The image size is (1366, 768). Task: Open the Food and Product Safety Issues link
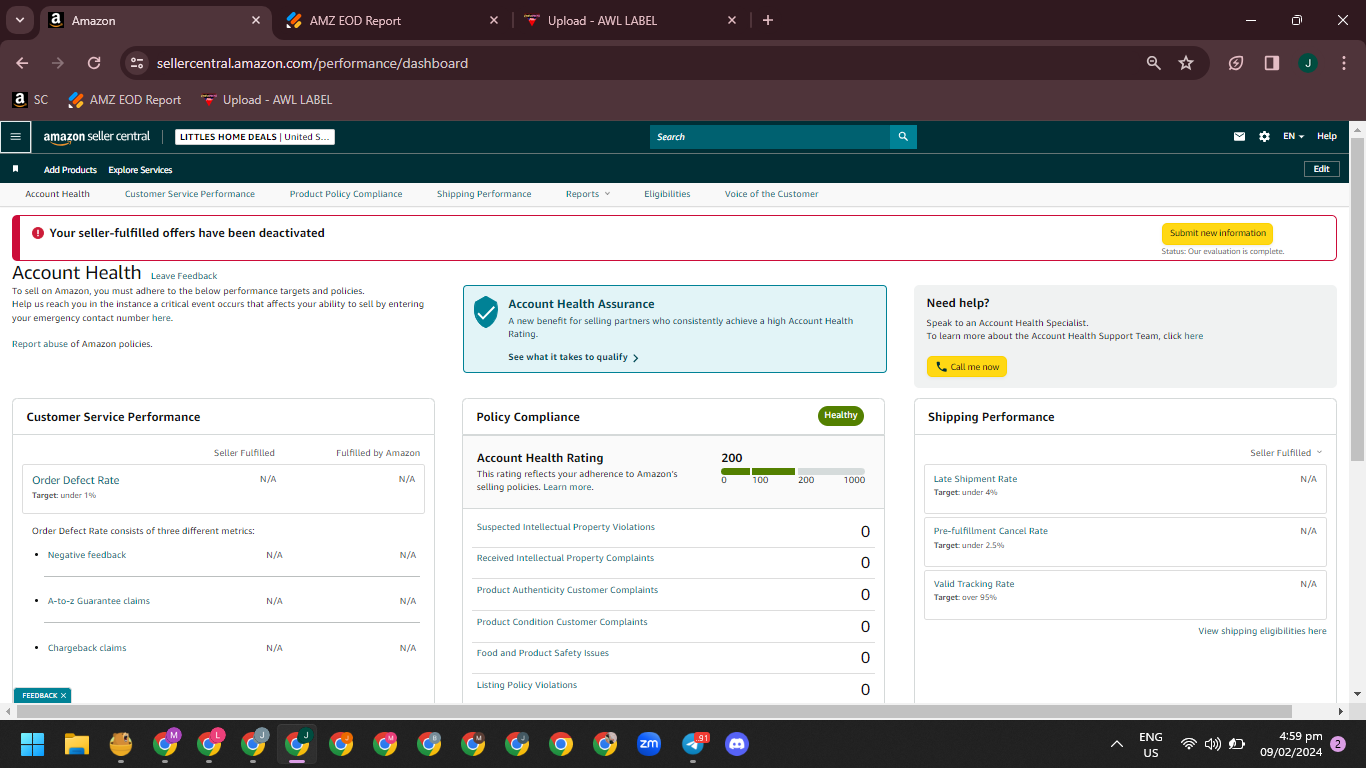[x=543, y=653]
